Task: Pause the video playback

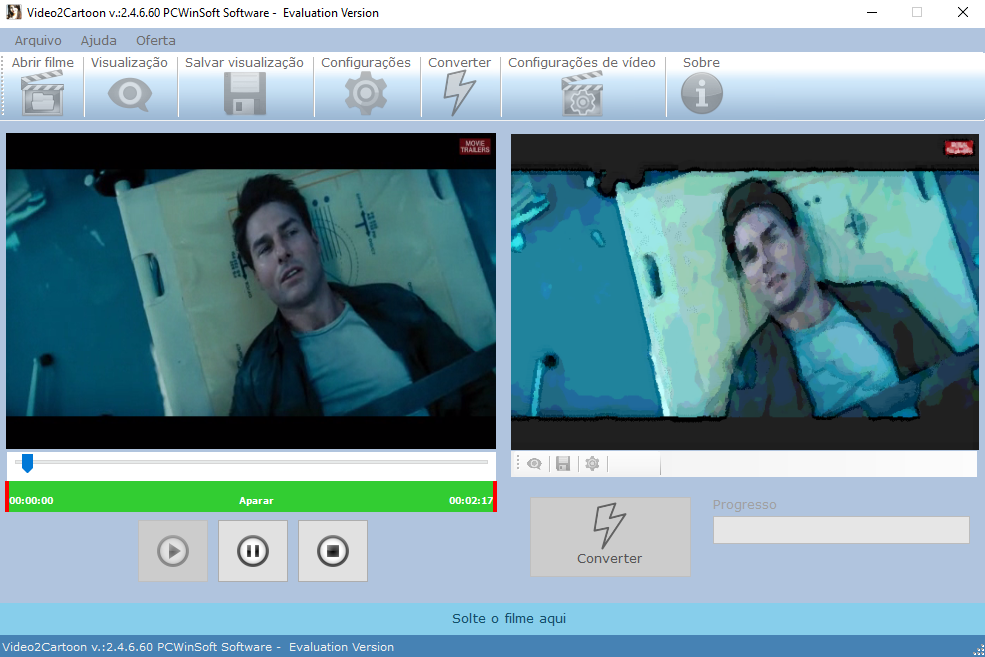Action: (253, 551)
